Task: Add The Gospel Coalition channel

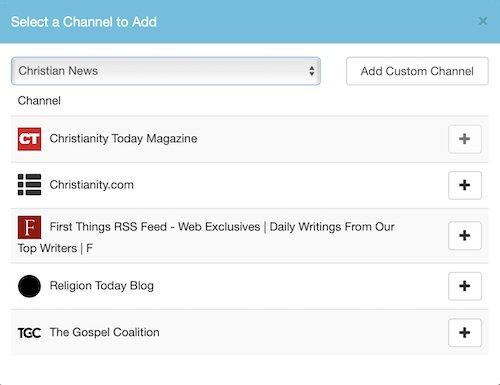Action: click(x=465, y=333)
